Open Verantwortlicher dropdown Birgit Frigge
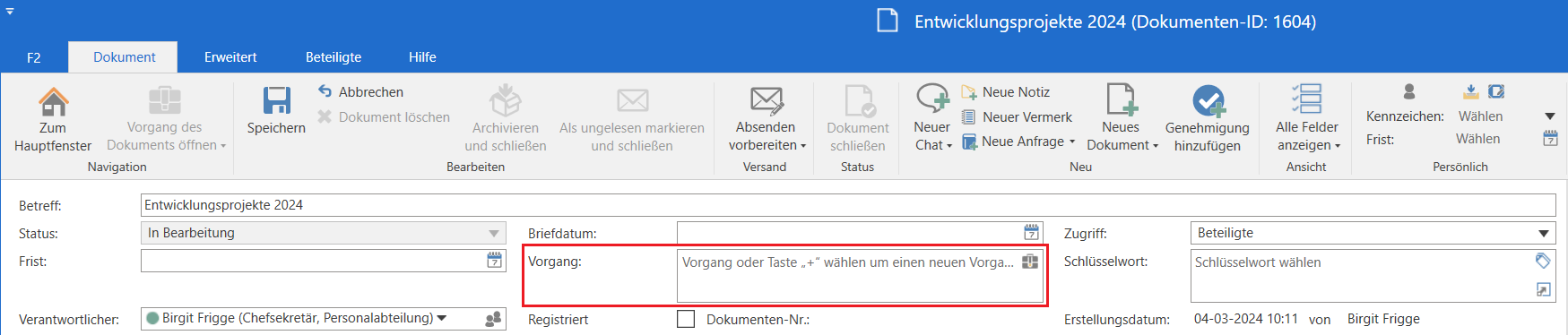 point(442,318)
